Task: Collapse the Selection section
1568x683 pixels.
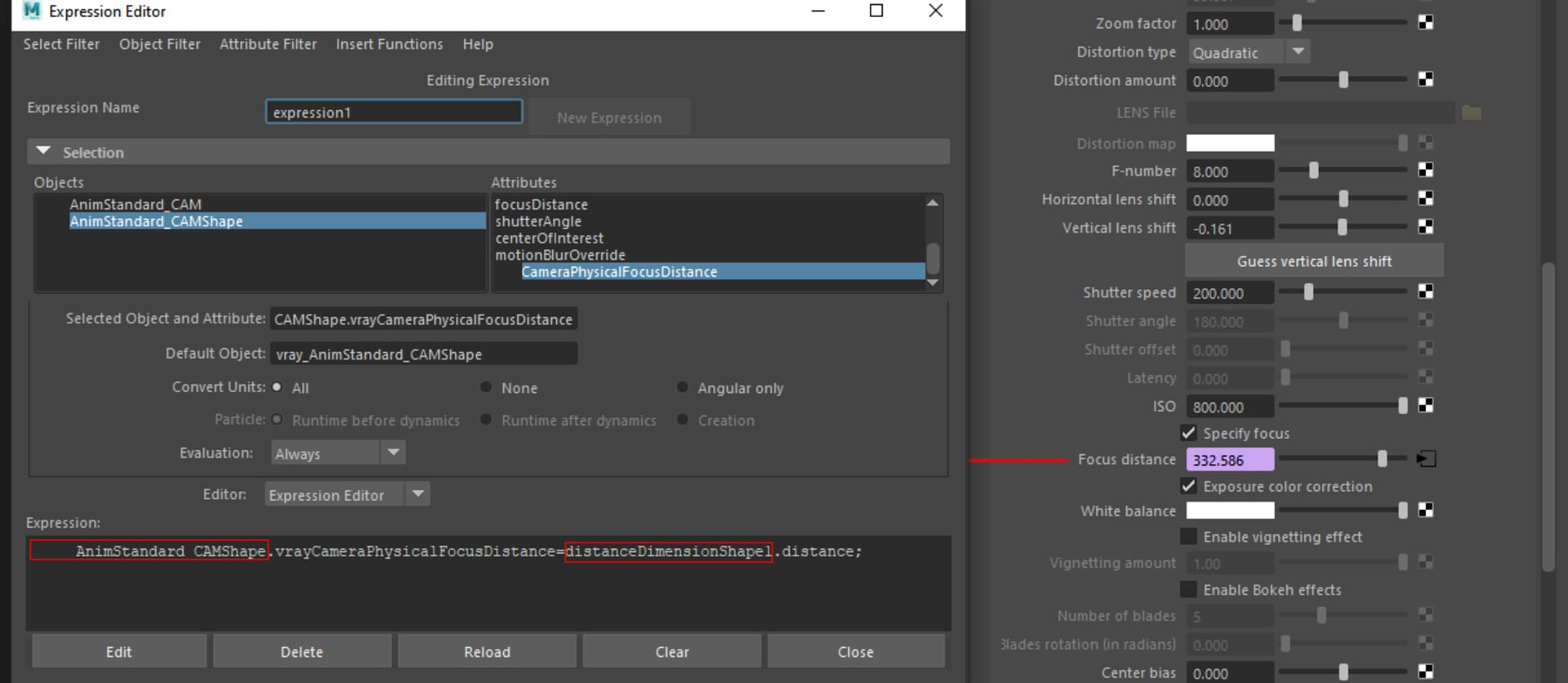Action: pyautogui.click(x=43, y=151)
